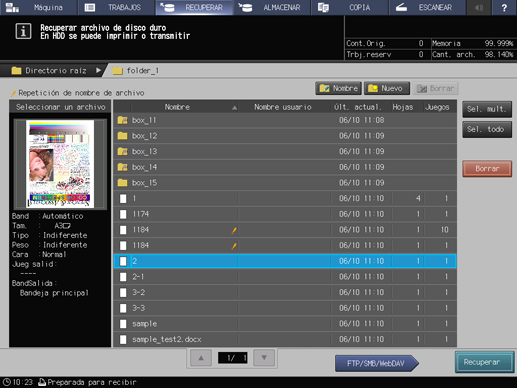Open the ESCANEAR tab

427,7
